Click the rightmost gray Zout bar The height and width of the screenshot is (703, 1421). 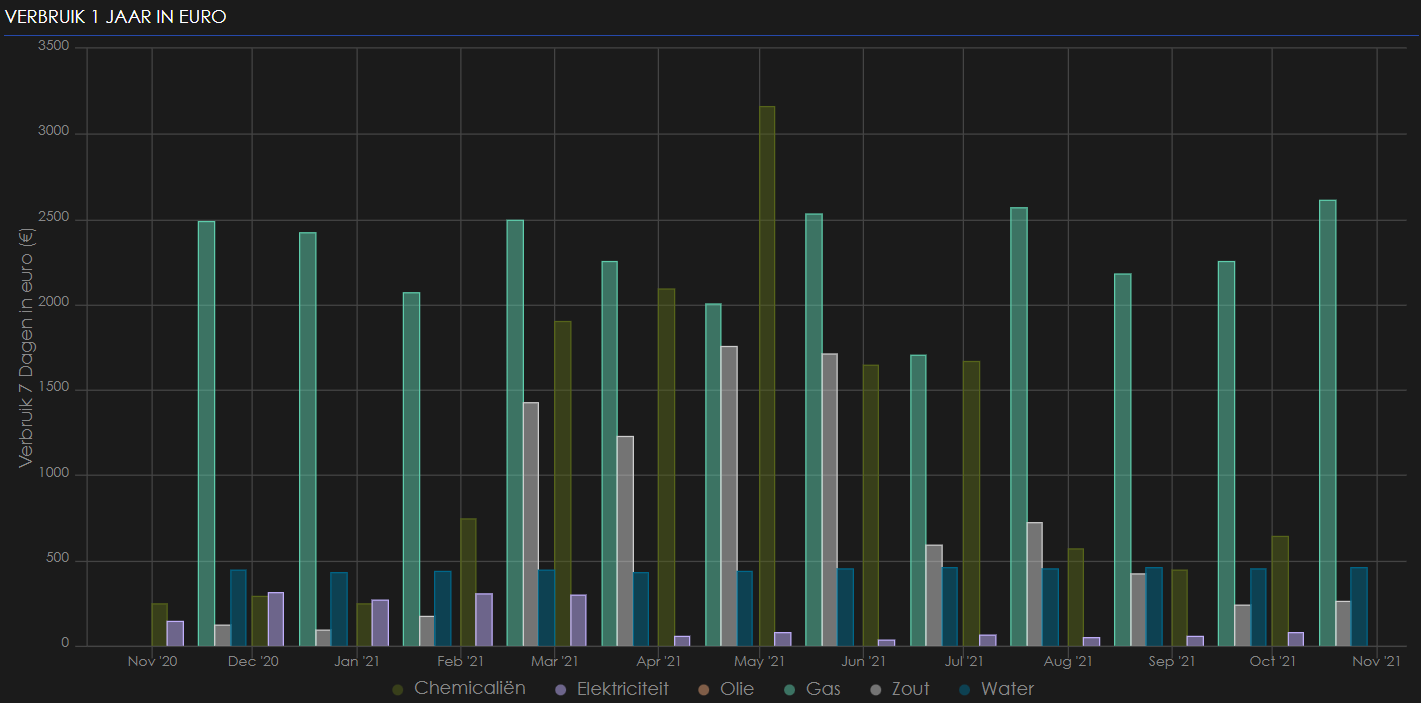coord(1343,623)
